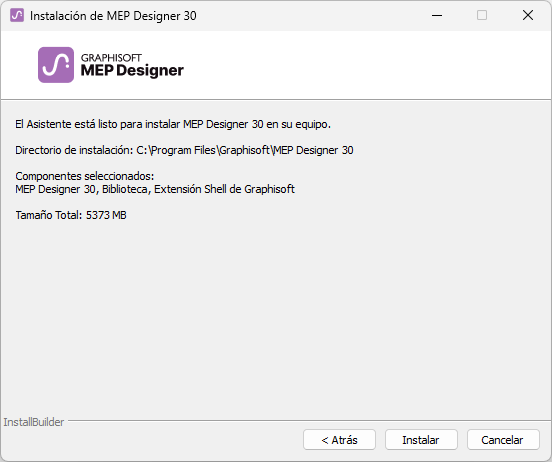Viewport: 552px width, 462px height.
Task: Click the 'Componentes seleccionados:' label
Action: pyautogui.click(x=85, y=176)
